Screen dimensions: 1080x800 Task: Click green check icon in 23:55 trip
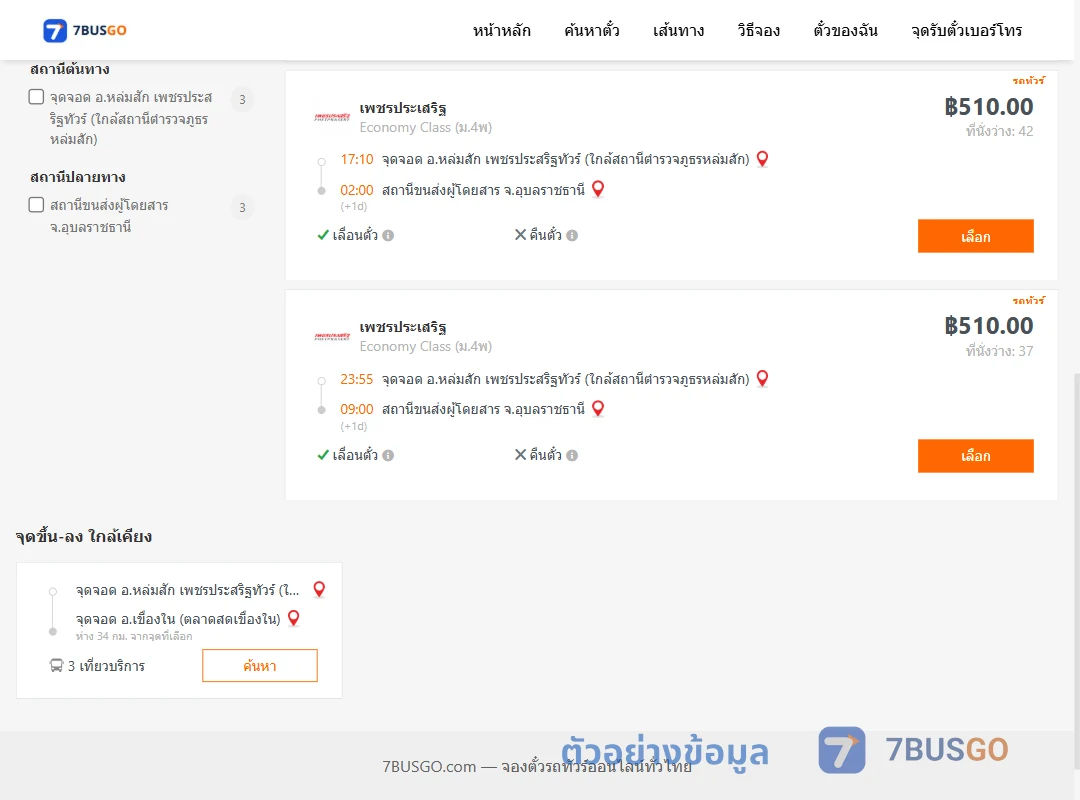click(322, 455)
